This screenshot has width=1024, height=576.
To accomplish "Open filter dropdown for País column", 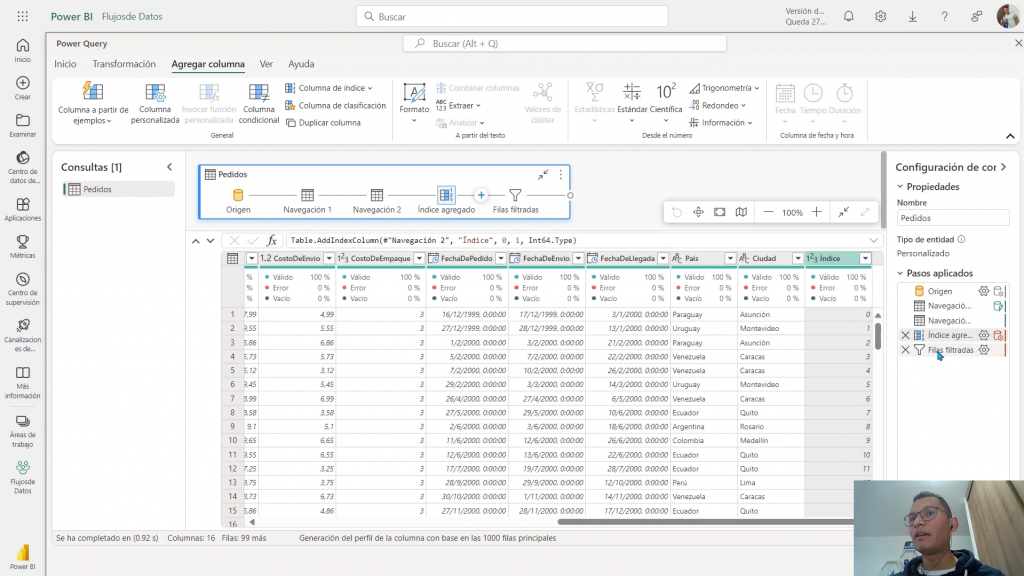I will click(x=729, y=259).
